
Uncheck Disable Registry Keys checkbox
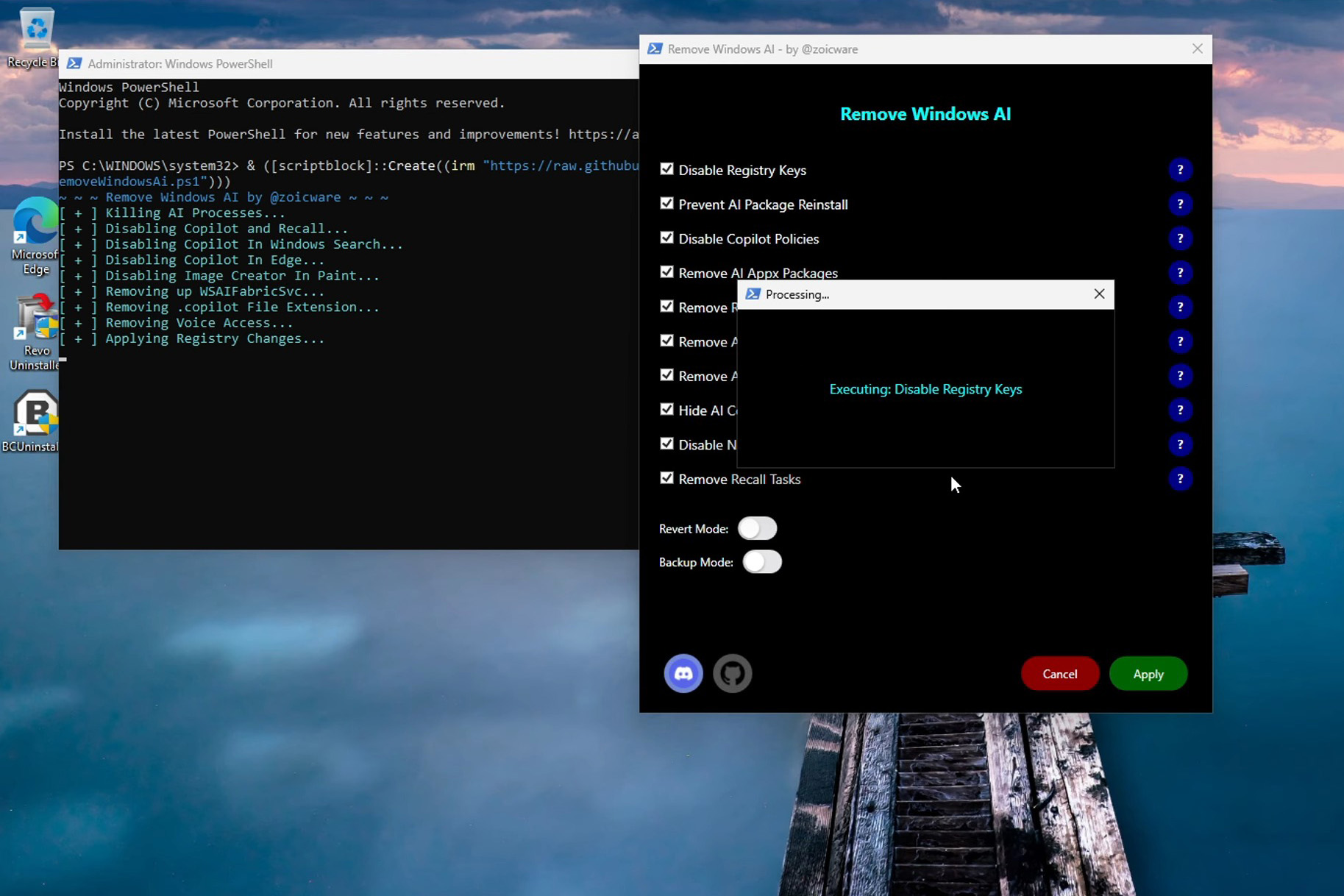[666, 169]
